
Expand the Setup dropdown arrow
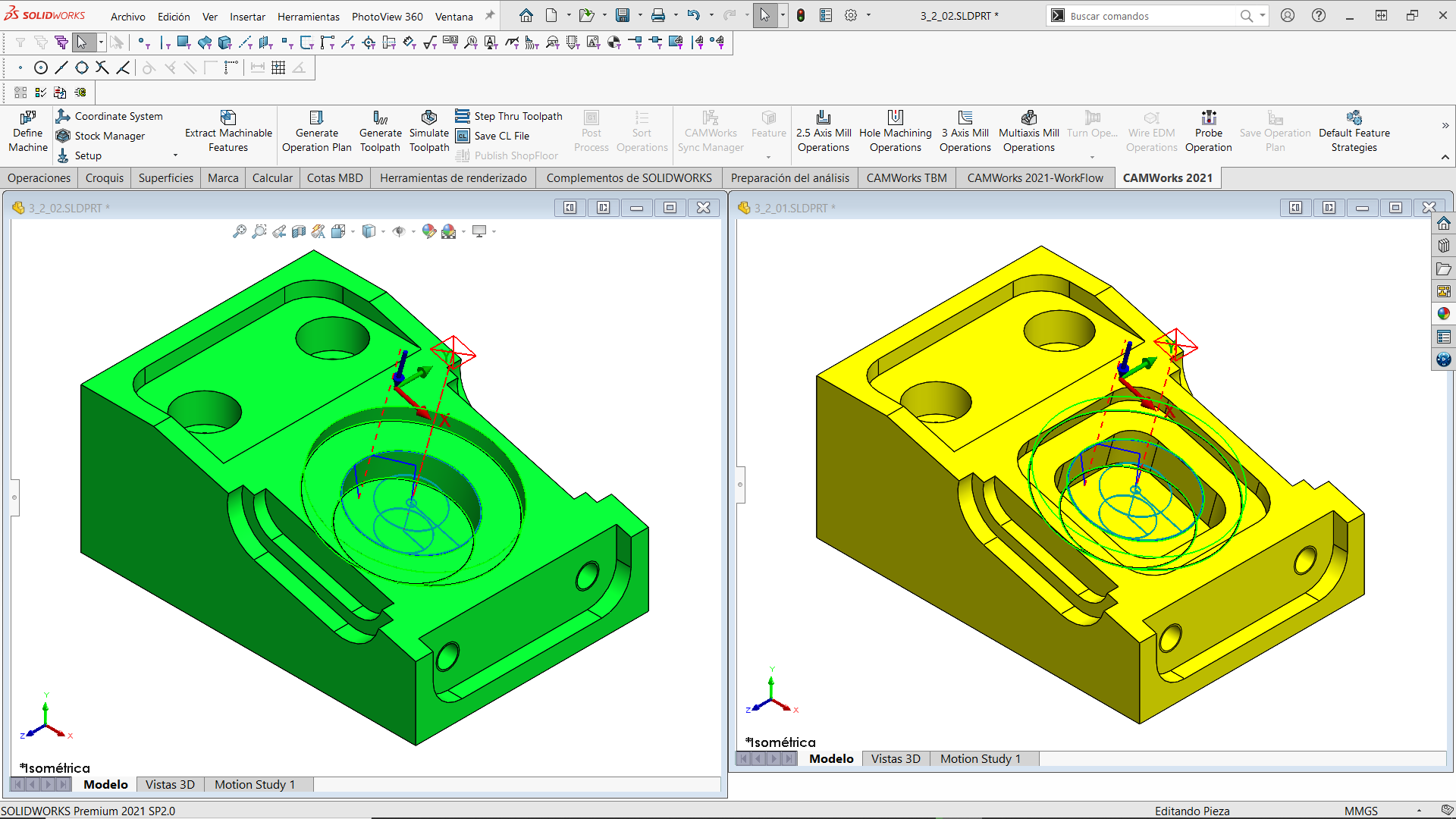(x=175, y=155)
